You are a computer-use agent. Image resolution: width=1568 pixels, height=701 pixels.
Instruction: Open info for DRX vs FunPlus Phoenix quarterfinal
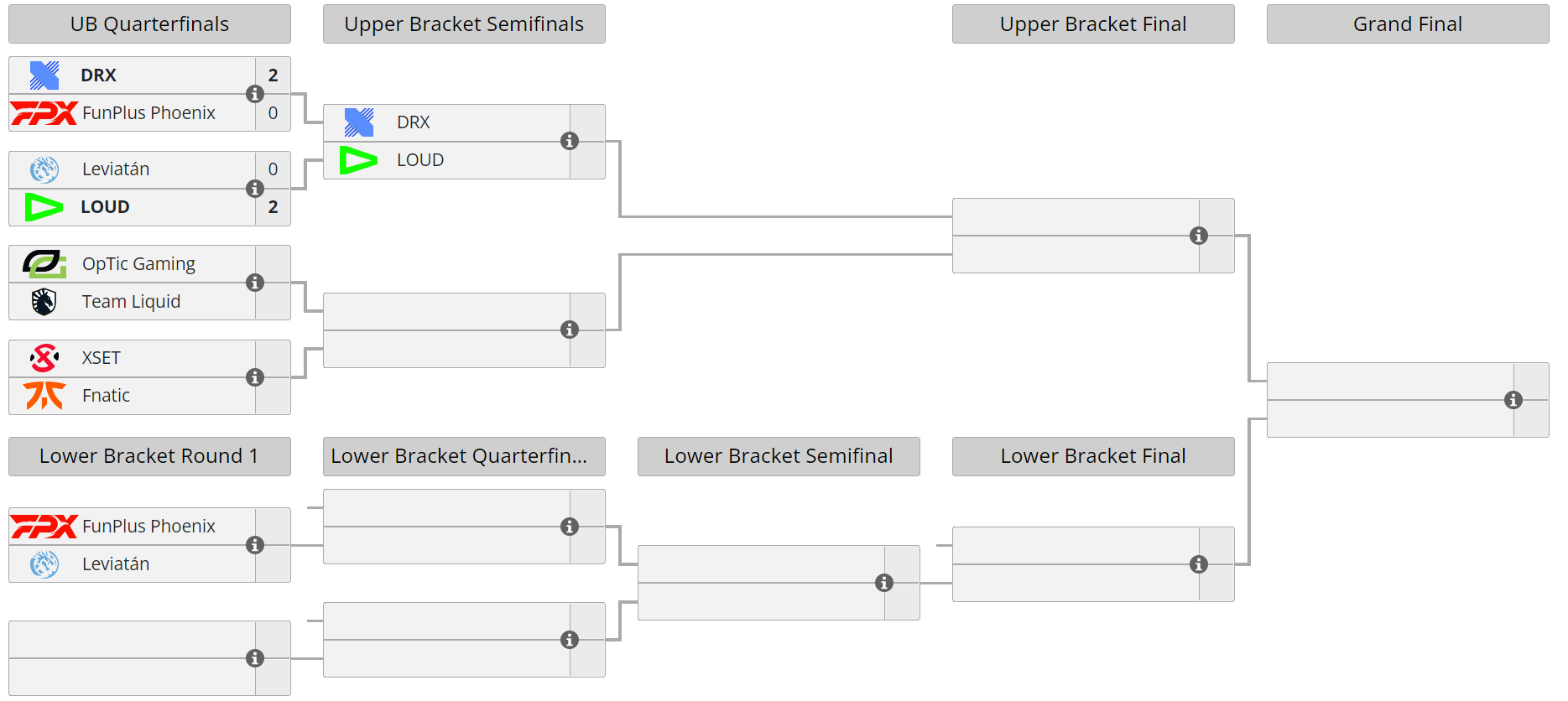pos(255,94)
